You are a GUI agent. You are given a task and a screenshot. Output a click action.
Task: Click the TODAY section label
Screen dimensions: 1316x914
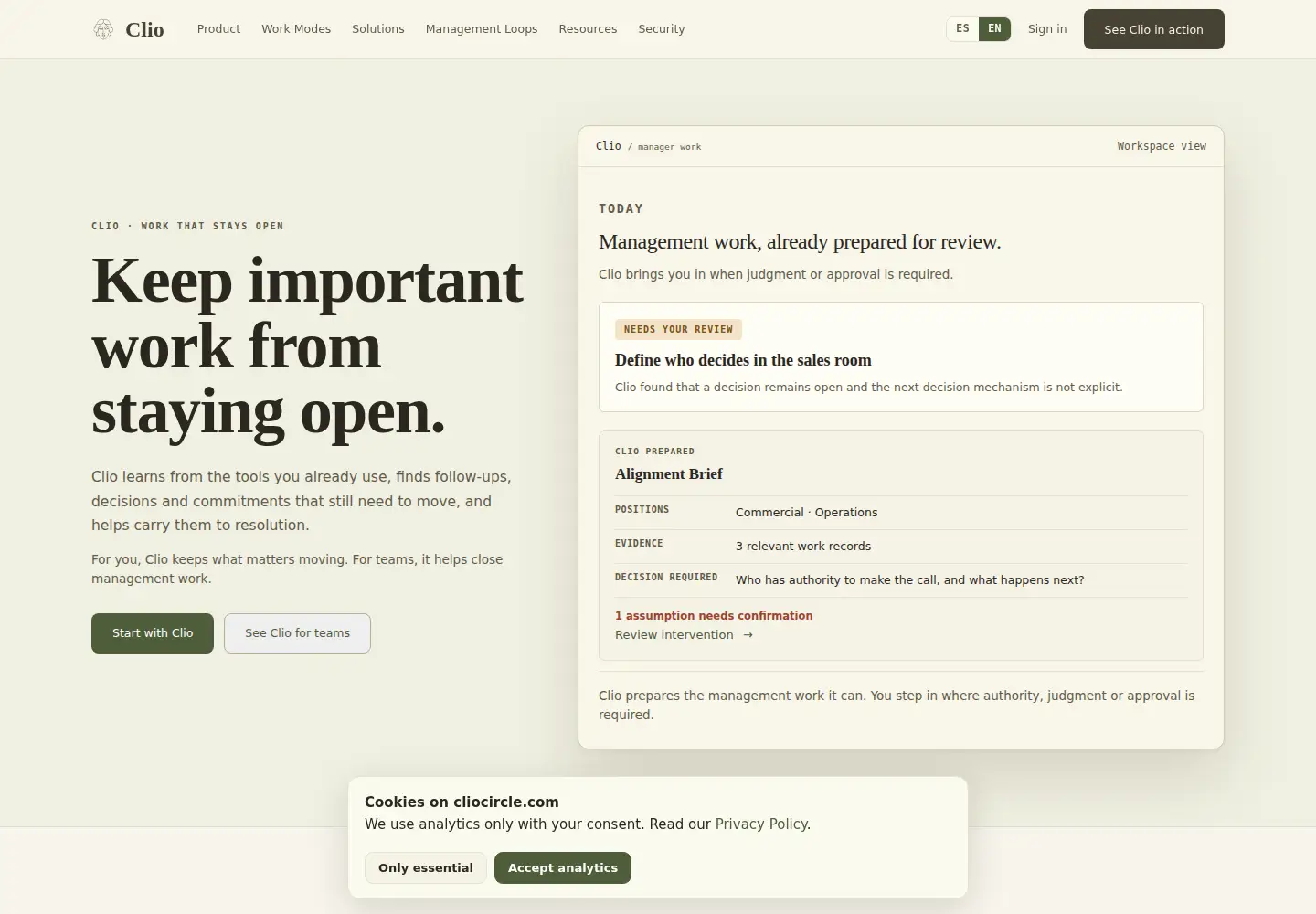coord(621,208)
